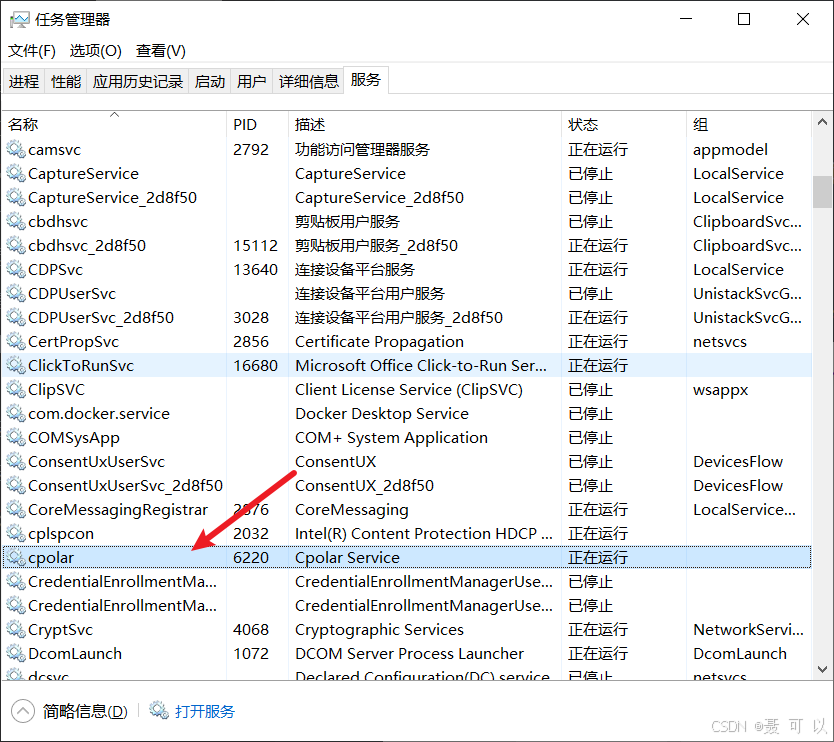Click DCOM Server Process Launcher description
Viewport: 834px width, 742px height.
click(410, 653)
